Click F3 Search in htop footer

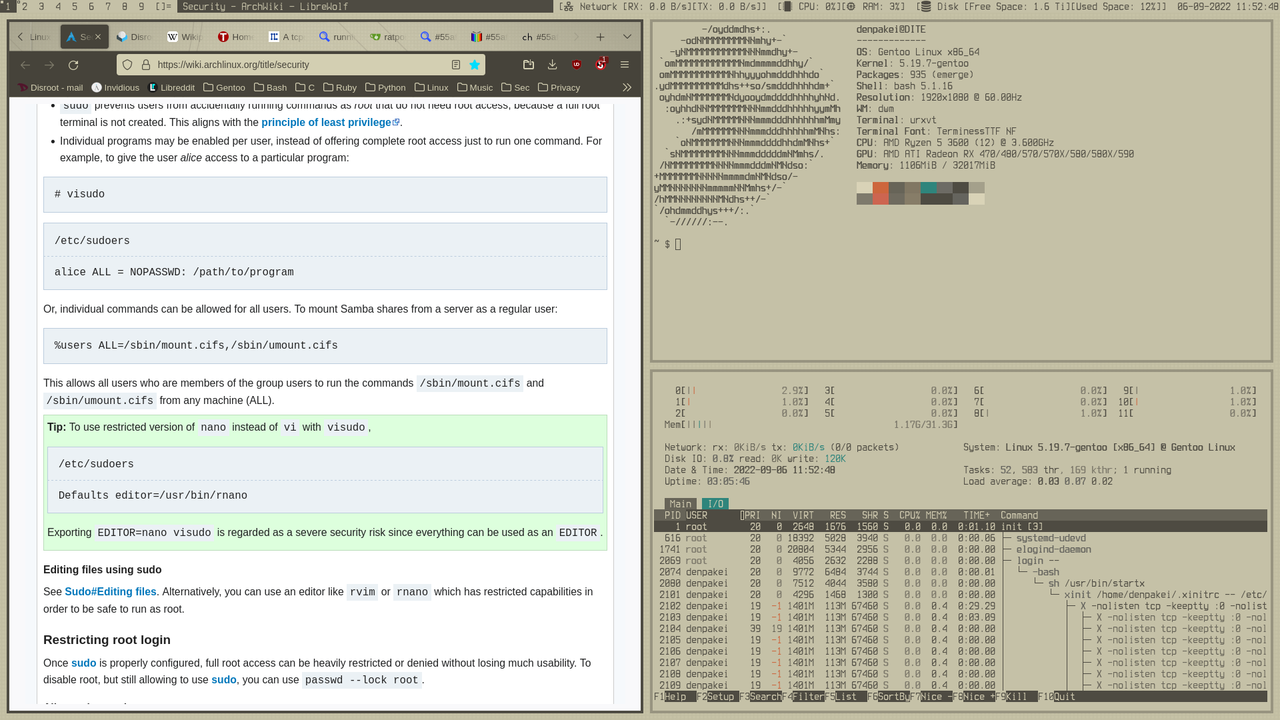click(x=761, y=696)
